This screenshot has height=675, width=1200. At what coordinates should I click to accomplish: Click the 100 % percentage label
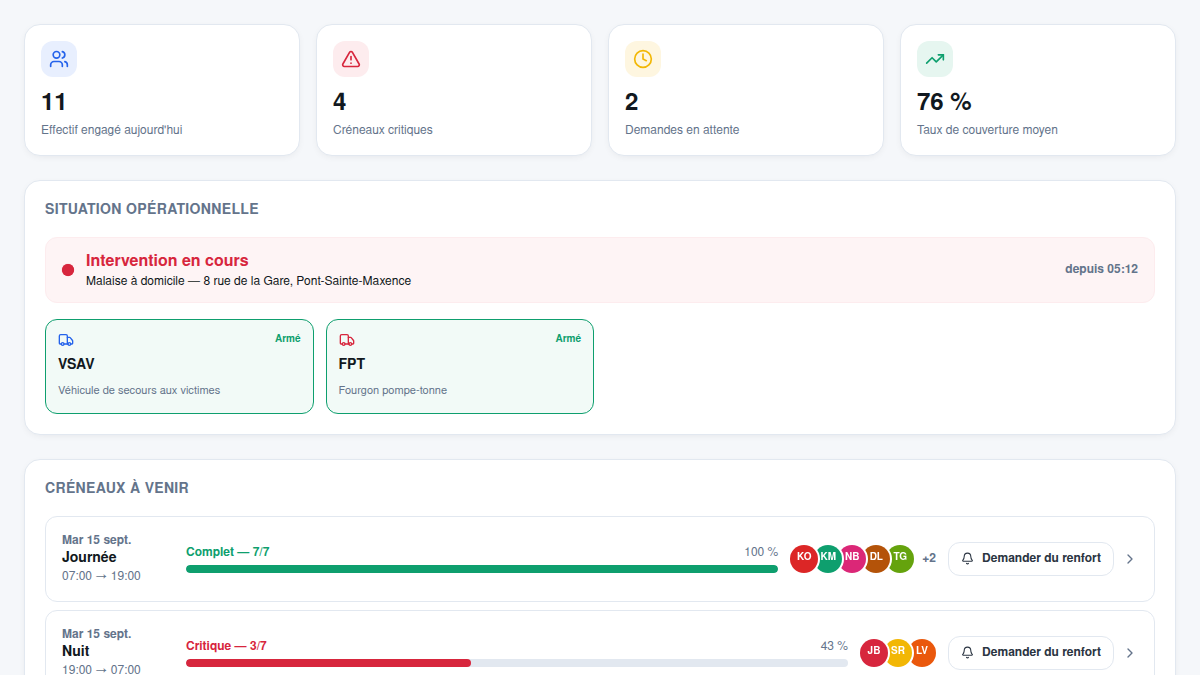[761, 552]
